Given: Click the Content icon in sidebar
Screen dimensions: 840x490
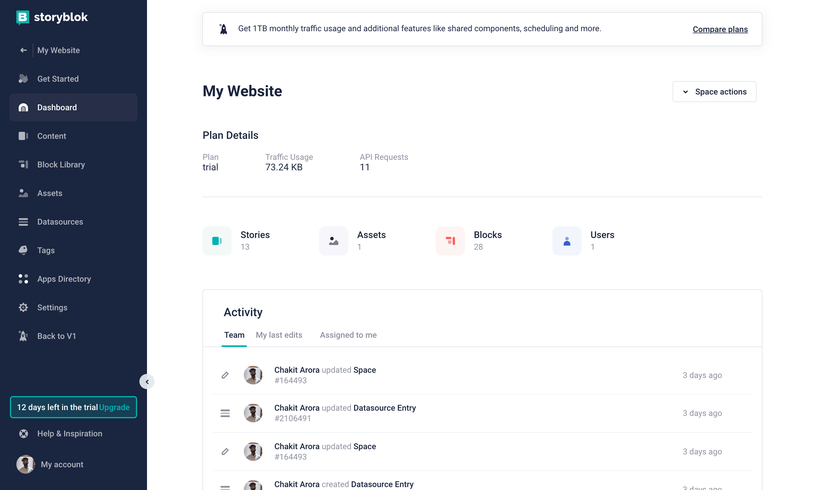Looking at the screenshot, I should pos(23,136).
